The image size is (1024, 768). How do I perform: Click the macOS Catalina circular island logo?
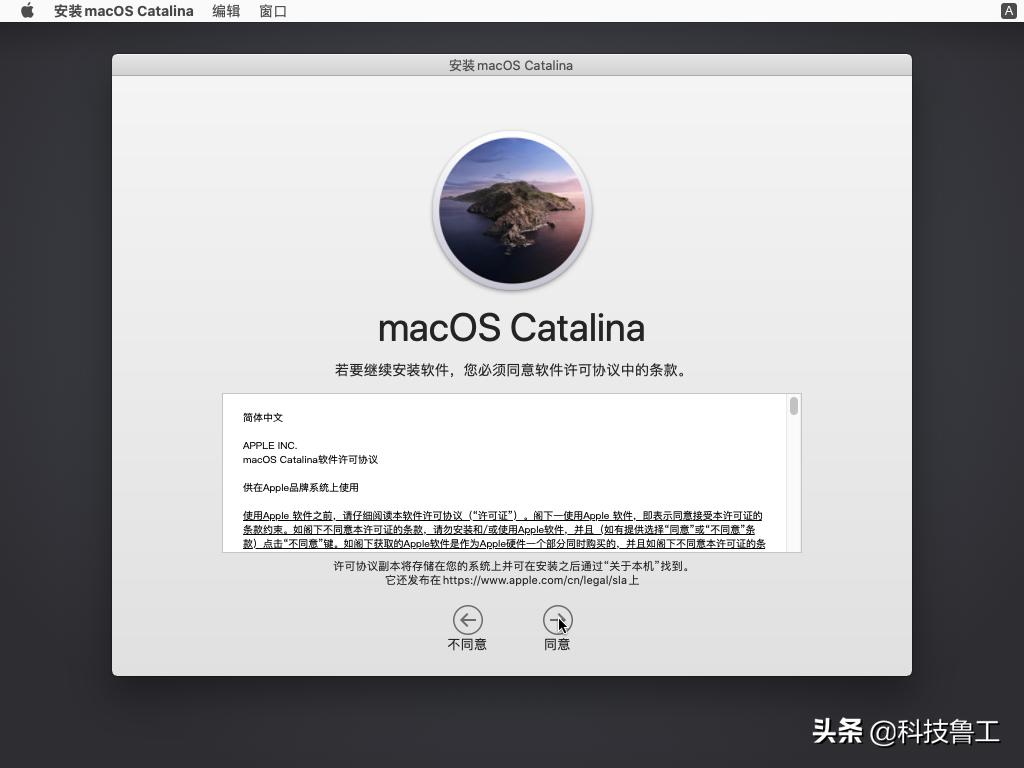coord(512,210)
